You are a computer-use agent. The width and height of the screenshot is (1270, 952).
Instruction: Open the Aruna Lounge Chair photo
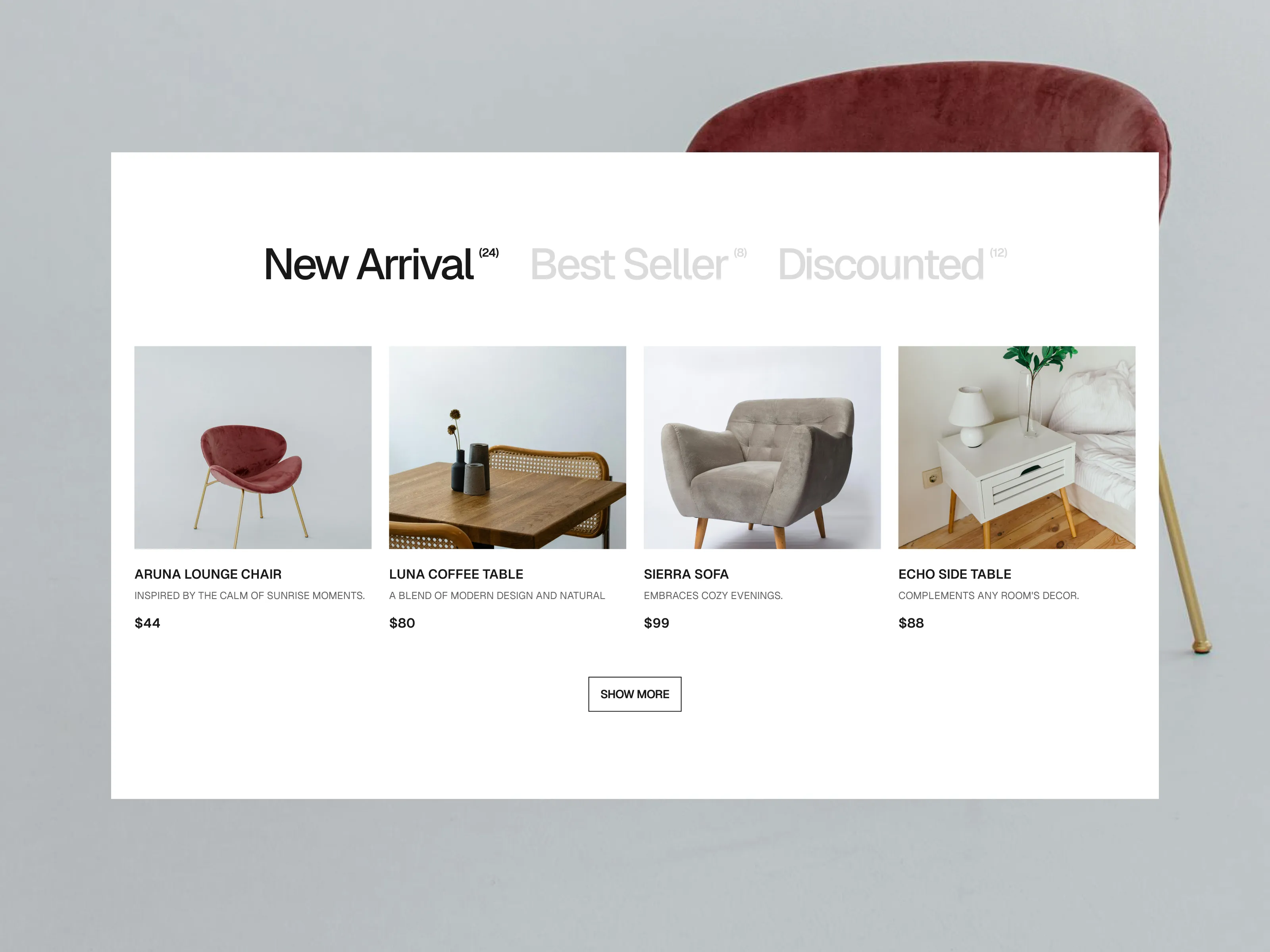click(253, 447)
